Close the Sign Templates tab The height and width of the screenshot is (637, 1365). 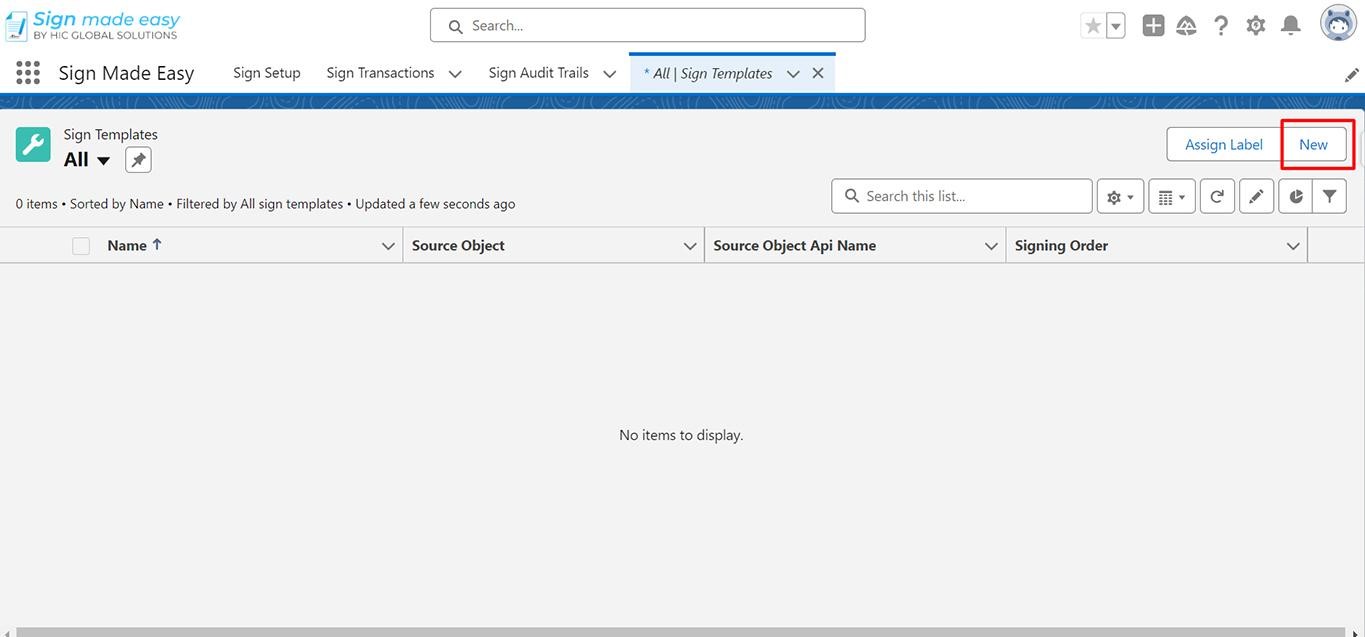click(818, 73)
